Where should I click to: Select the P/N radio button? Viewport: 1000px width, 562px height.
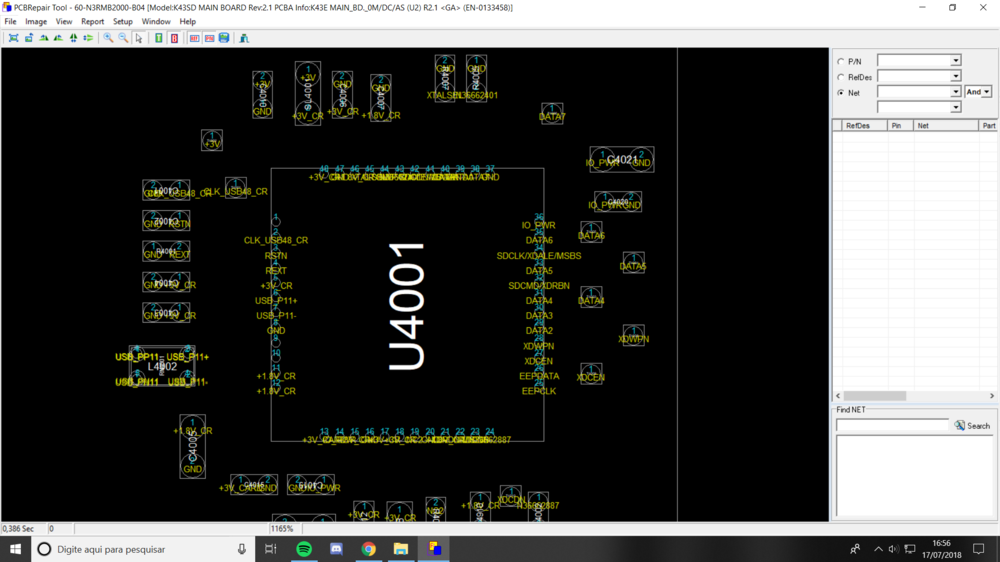(840, 62)
